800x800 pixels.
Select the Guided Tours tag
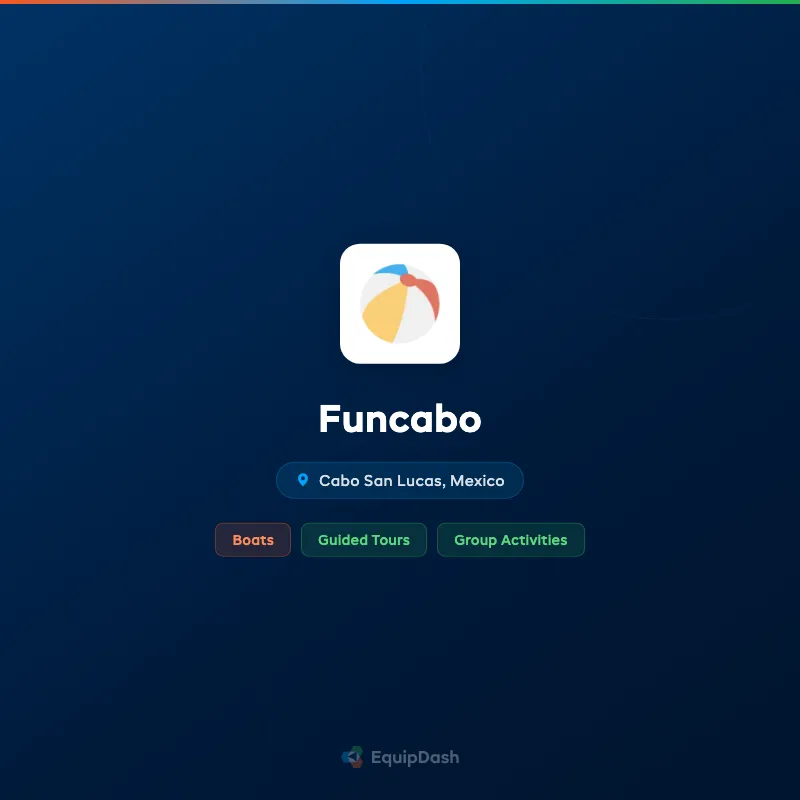point(364,540)
